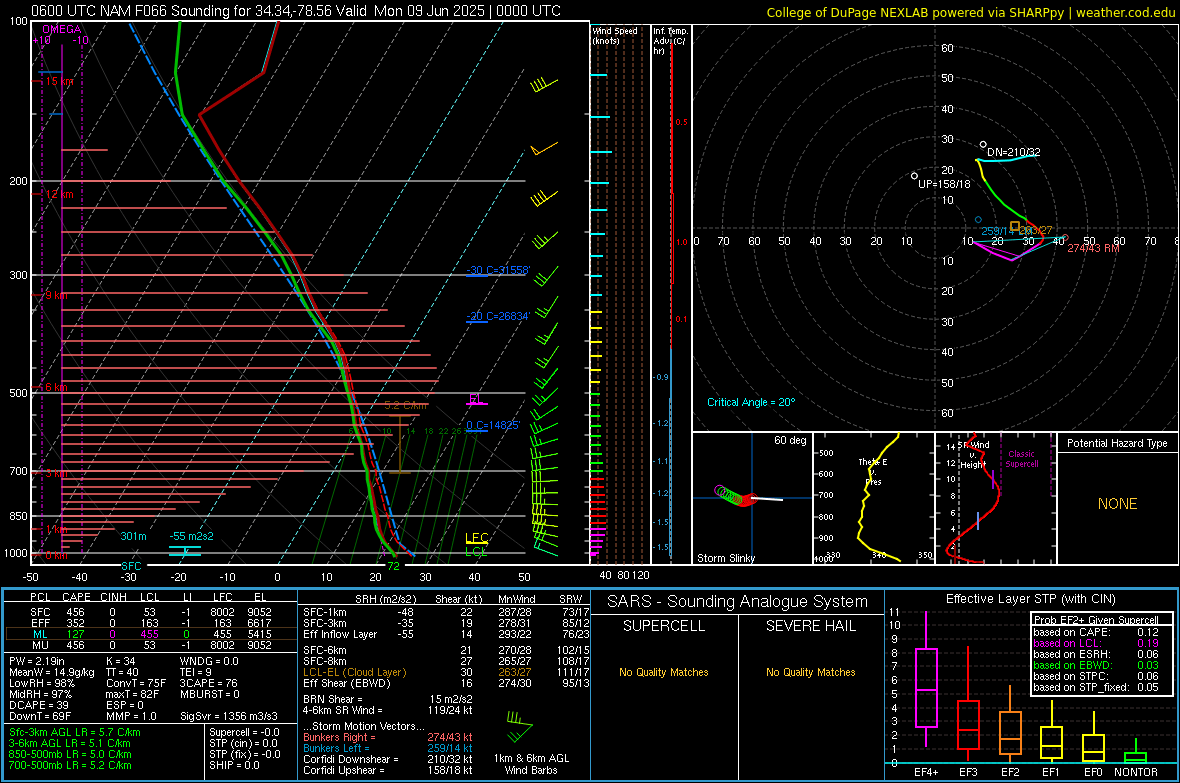
Task: Click the SigSvr = 1356 m3/s3 value
Action: click(x=229, y=716)
